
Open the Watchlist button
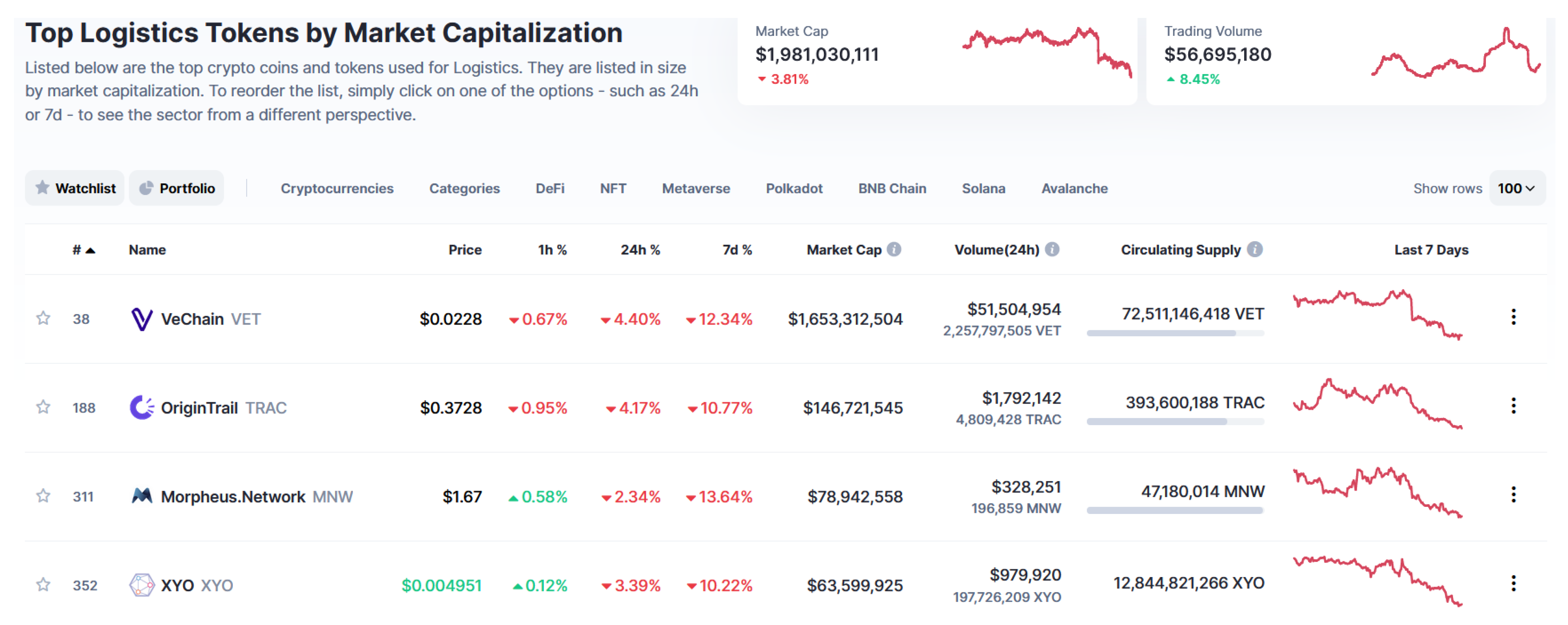75,189
